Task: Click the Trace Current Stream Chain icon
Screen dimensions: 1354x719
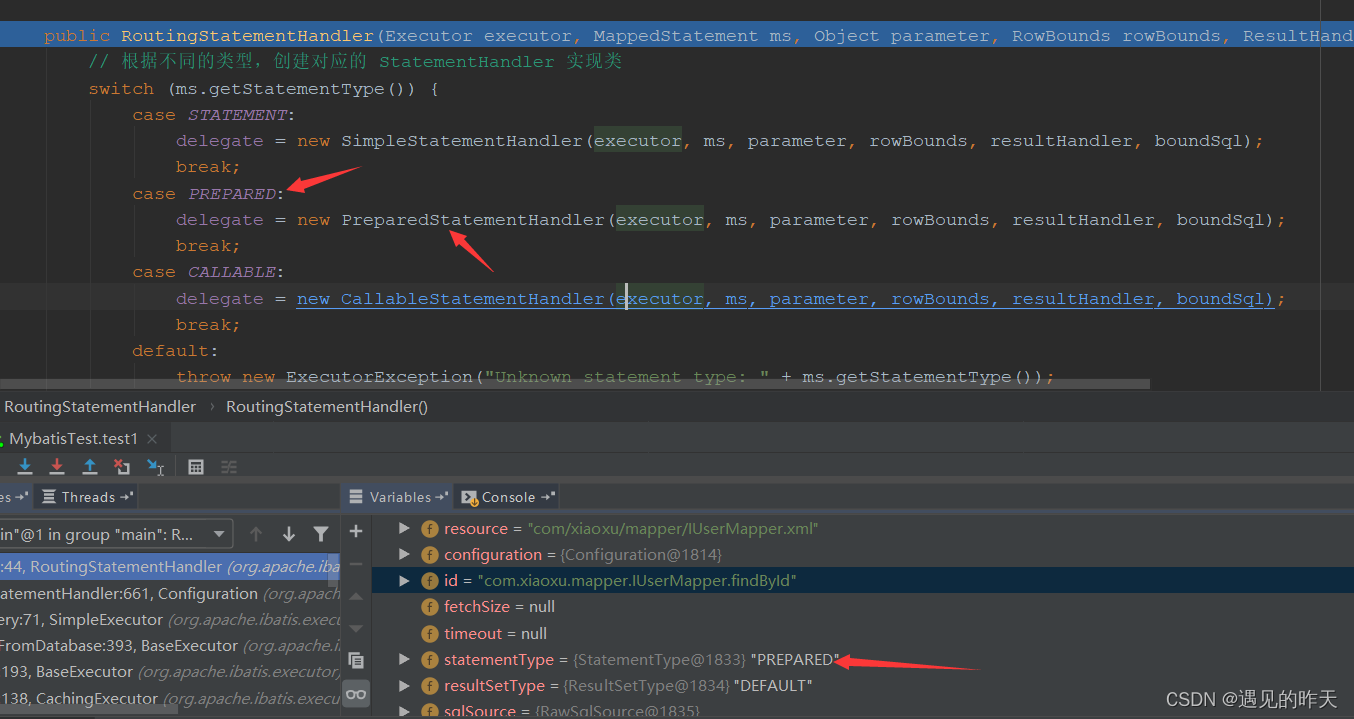Action: (x=229, y=467)
